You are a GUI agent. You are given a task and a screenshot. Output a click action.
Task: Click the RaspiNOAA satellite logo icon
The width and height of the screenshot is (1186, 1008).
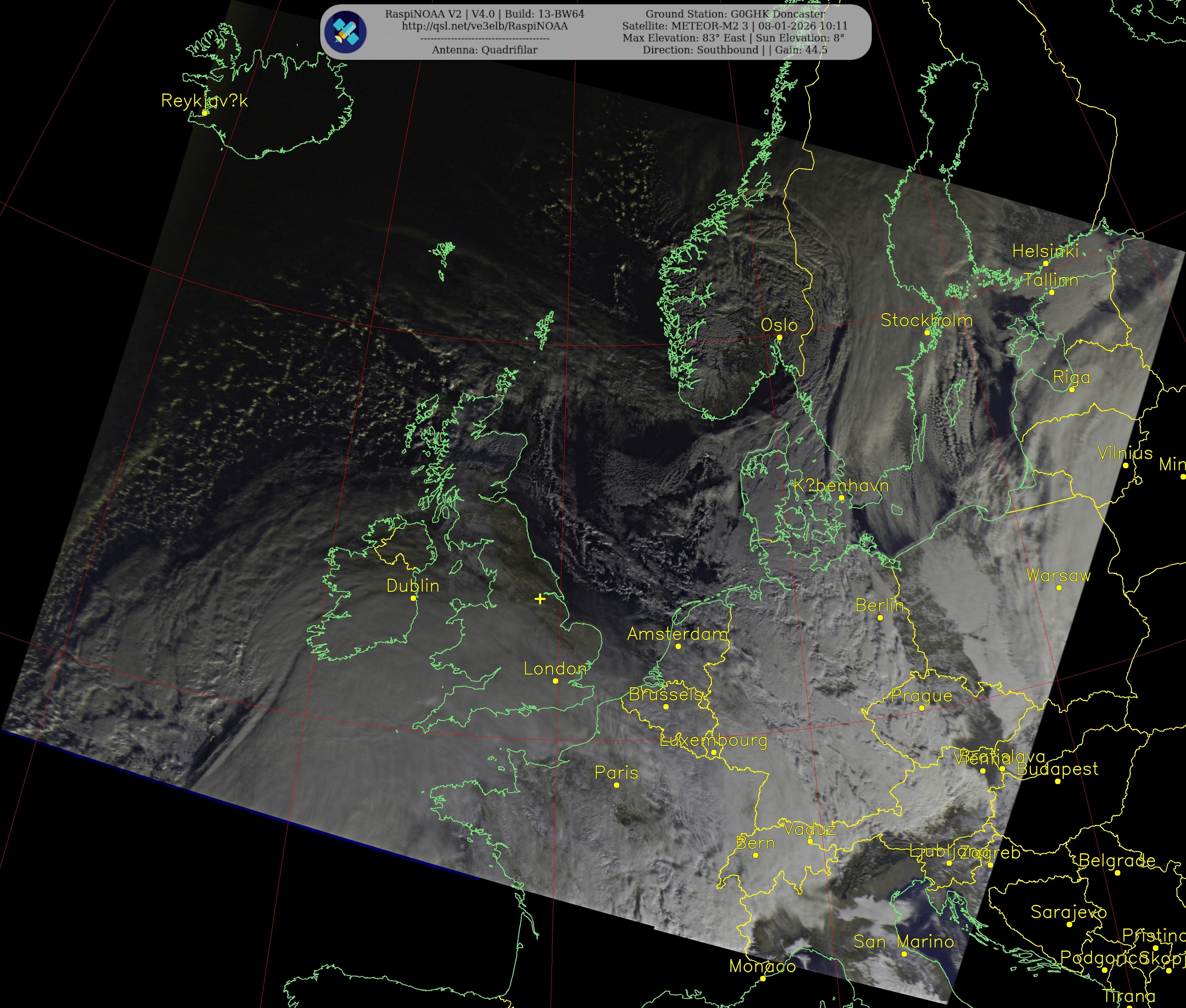345,32
